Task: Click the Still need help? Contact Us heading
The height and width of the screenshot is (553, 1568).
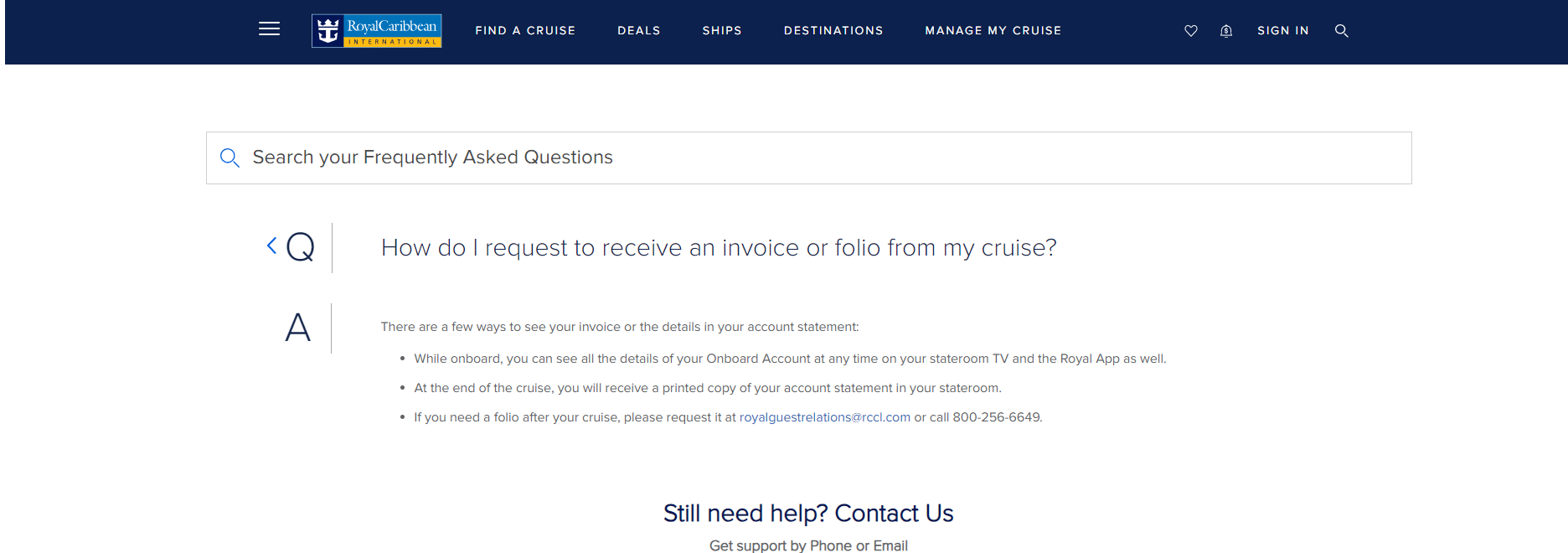Action: click(x=808, y=513)
